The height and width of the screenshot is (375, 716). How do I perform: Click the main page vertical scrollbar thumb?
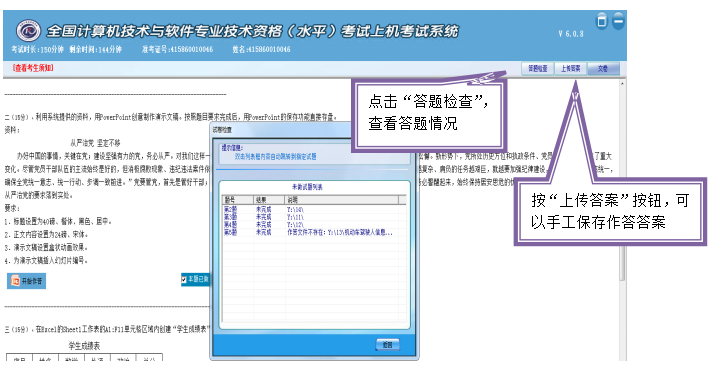point(622,265)
